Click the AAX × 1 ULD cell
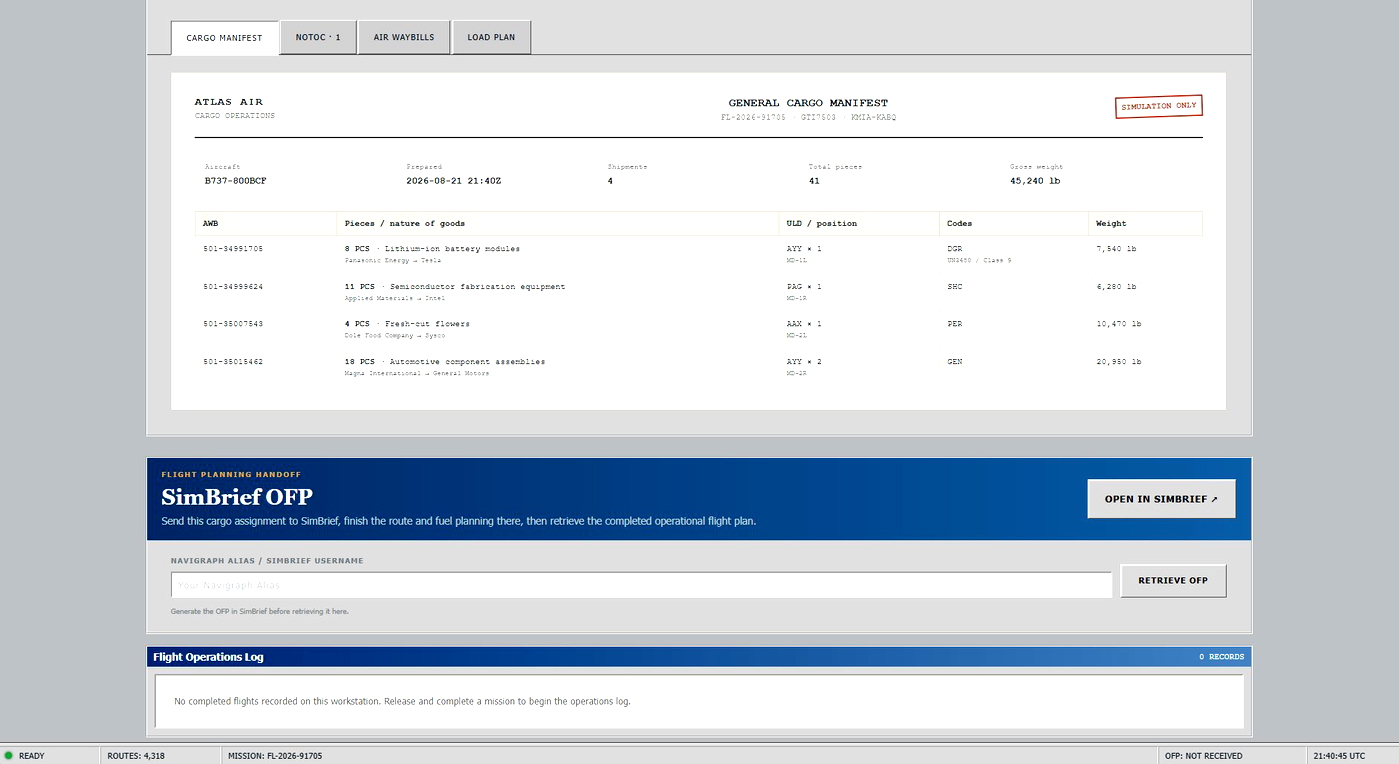Screen dimensions: 1399x764 804,324
